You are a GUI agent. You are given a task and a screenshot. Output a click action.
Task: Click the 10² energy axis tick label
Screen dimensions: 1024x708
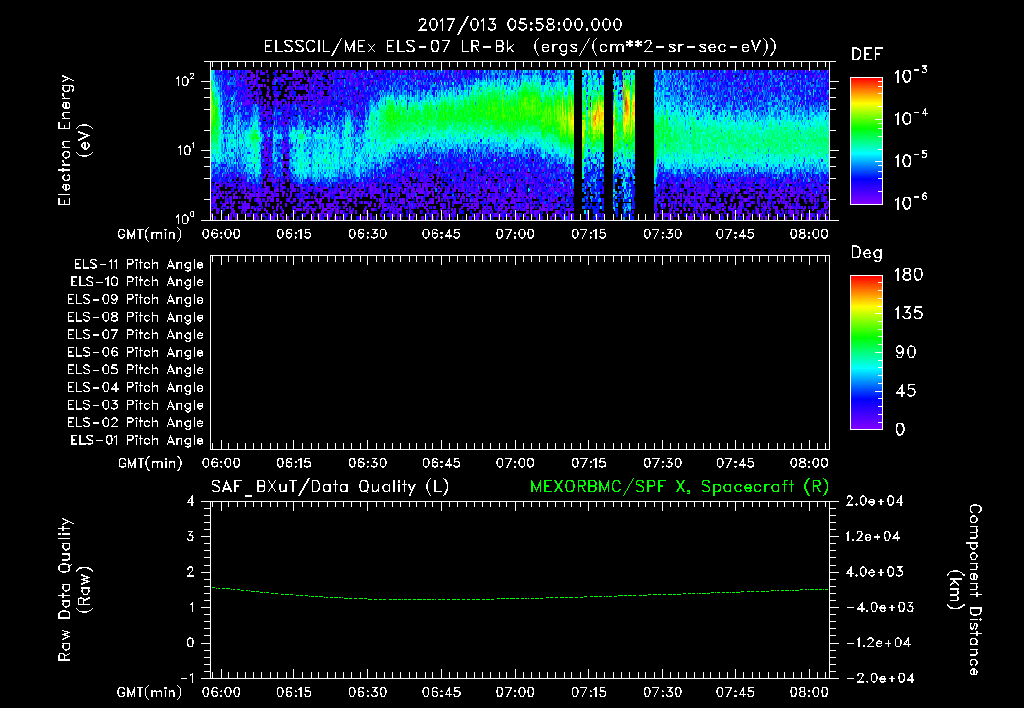point(185,81)
